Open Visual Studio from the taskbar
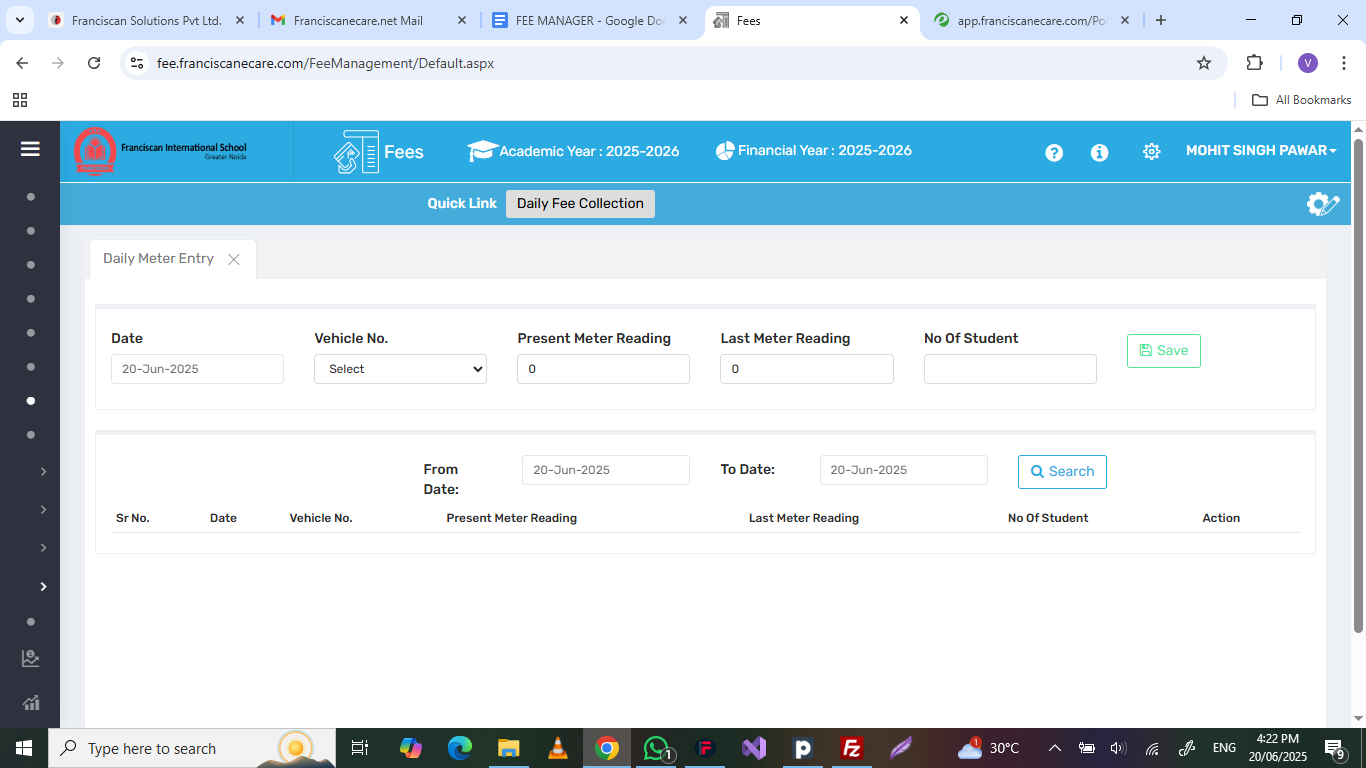 coord(754,748)
